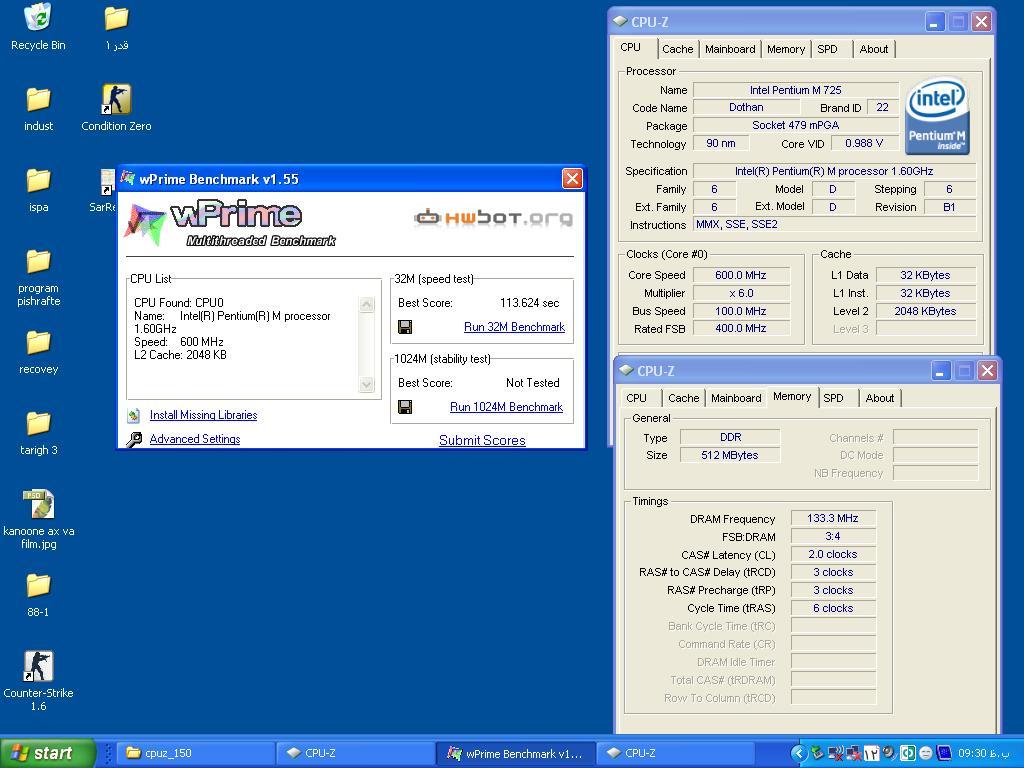Image resolution: width=1024 pixels, height=768 pixels.
Task: Click the Specification field in CPU-Z
Action: [x=834, y=170]
